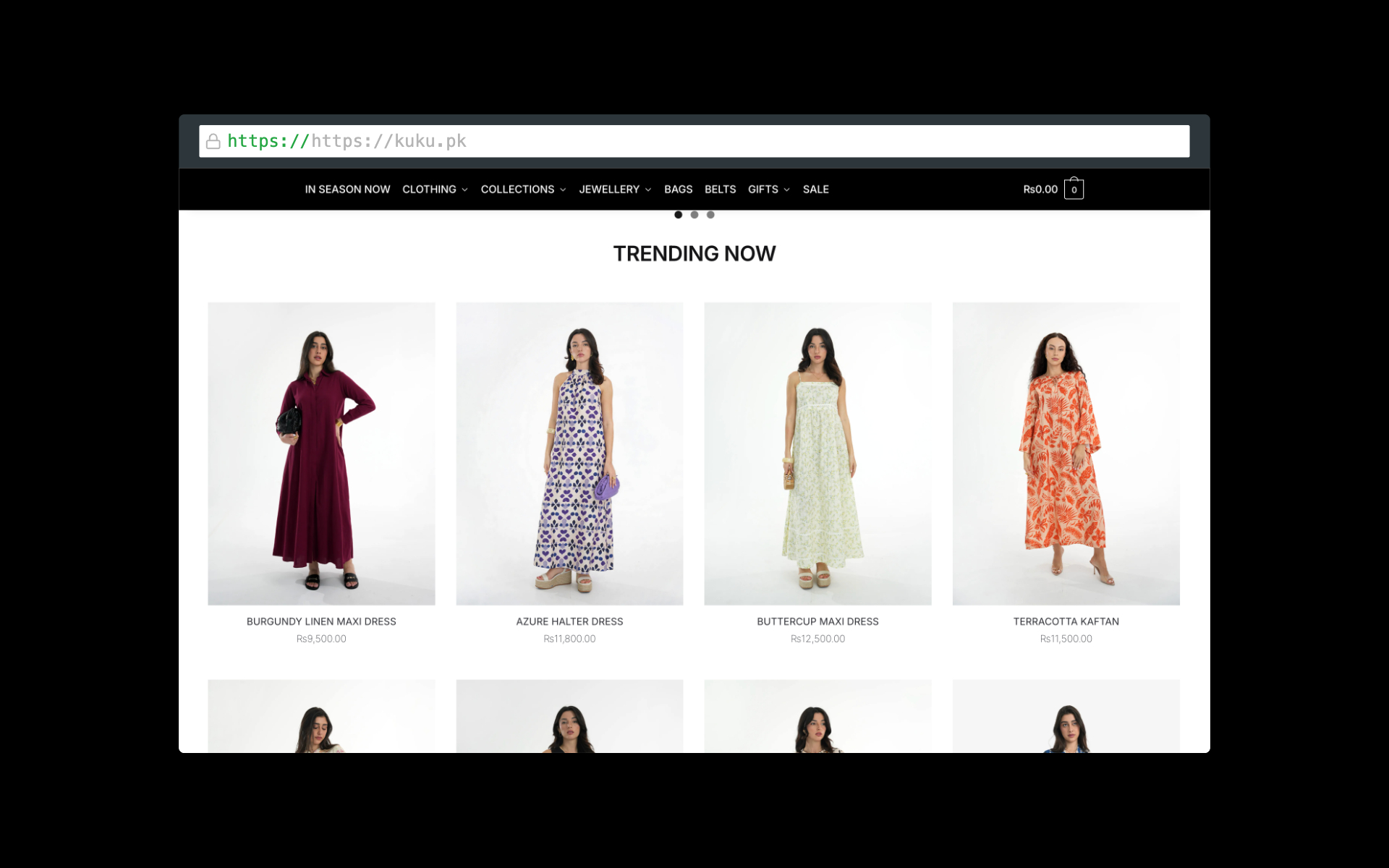Viewport: 1389px width, 868px height.
Task: Expand the COLLECTIONS dropdown chevron
Action: (563, 190)
